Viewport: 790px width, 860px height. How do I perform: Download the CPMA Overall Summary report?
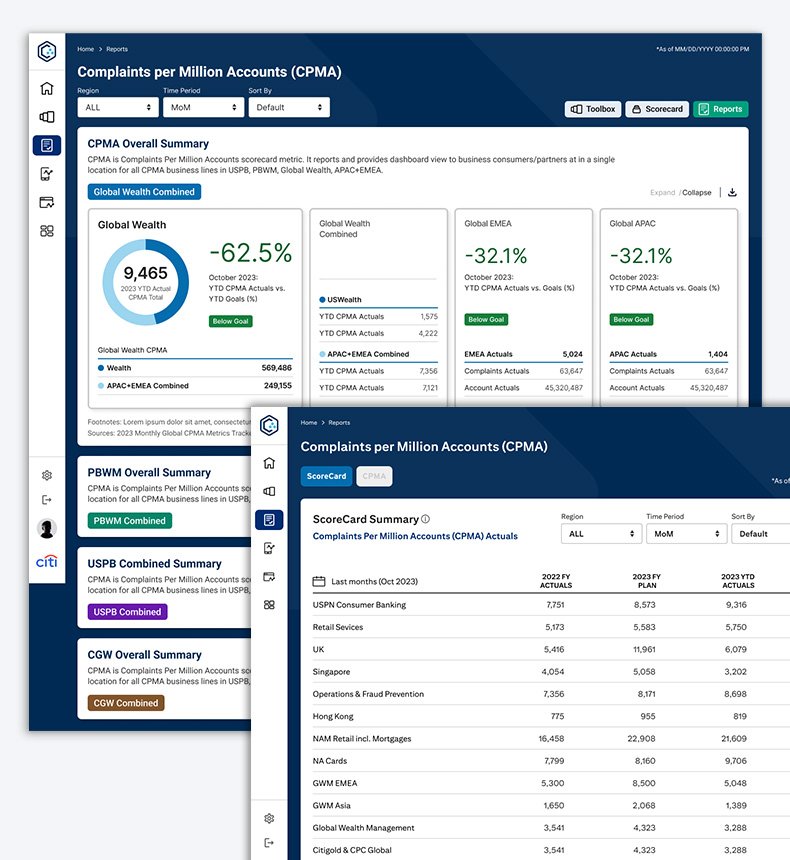[732, 193]
